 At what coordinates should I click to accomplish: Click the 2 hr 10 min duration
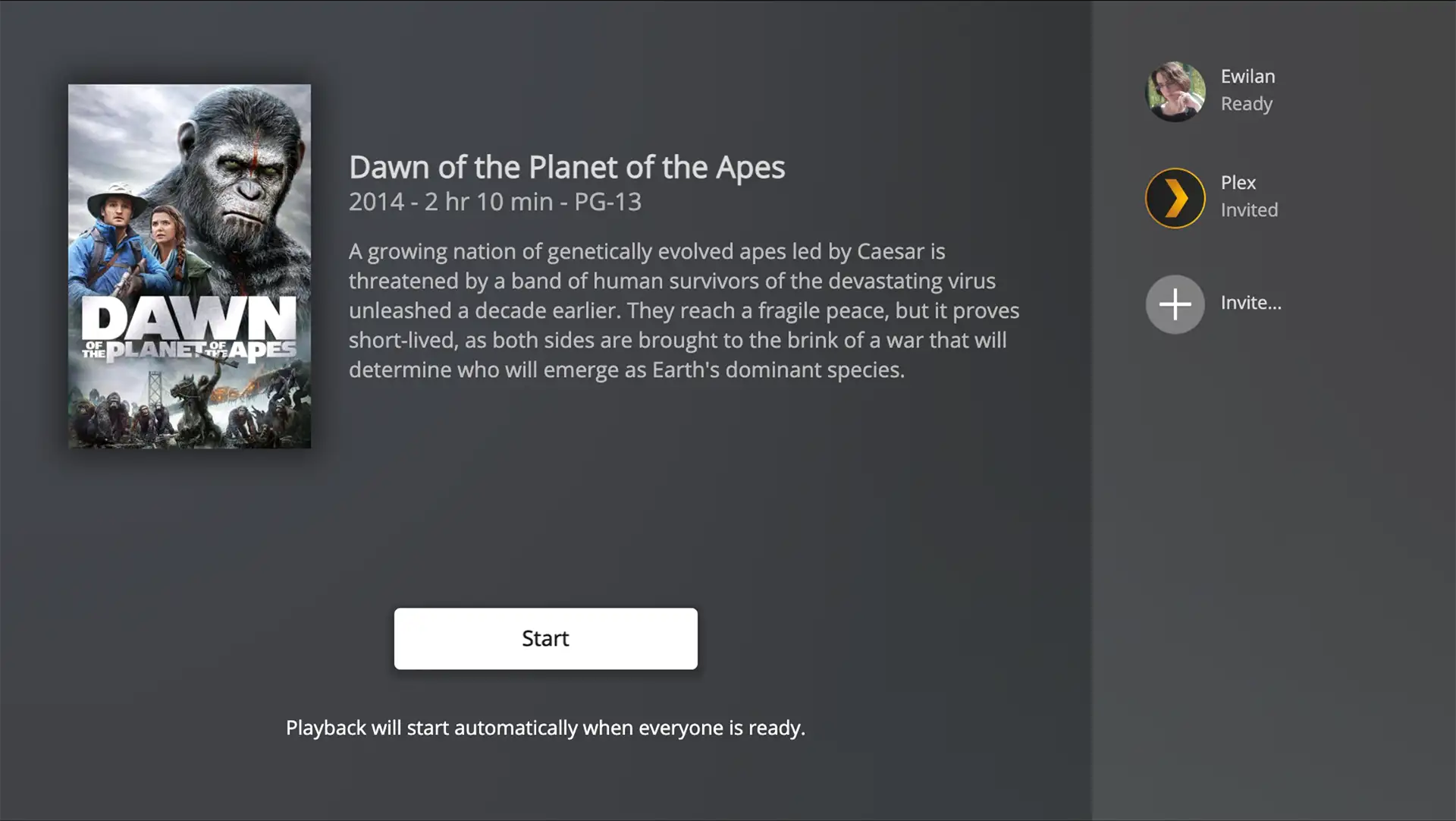488,203
